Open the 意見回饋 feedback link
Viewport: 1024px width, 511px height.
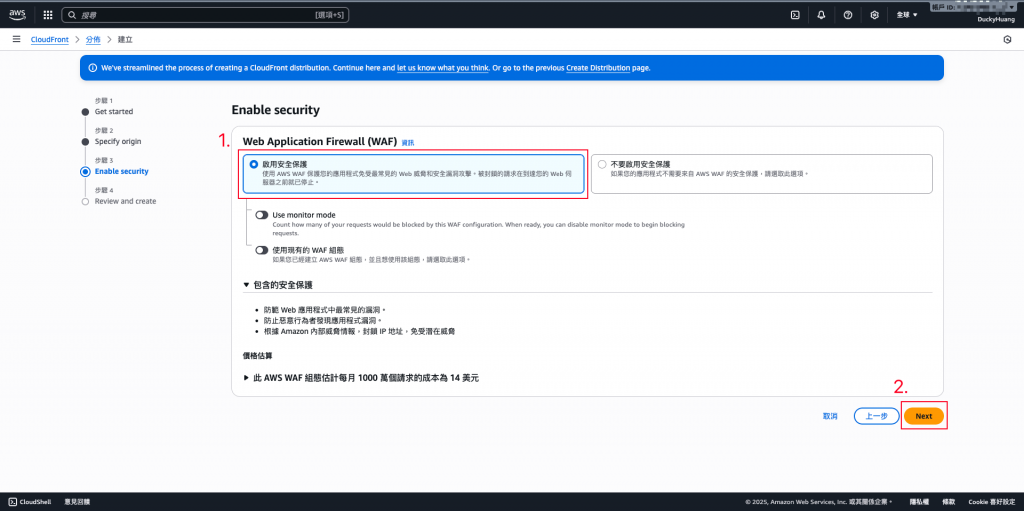(x=77, y=502)
